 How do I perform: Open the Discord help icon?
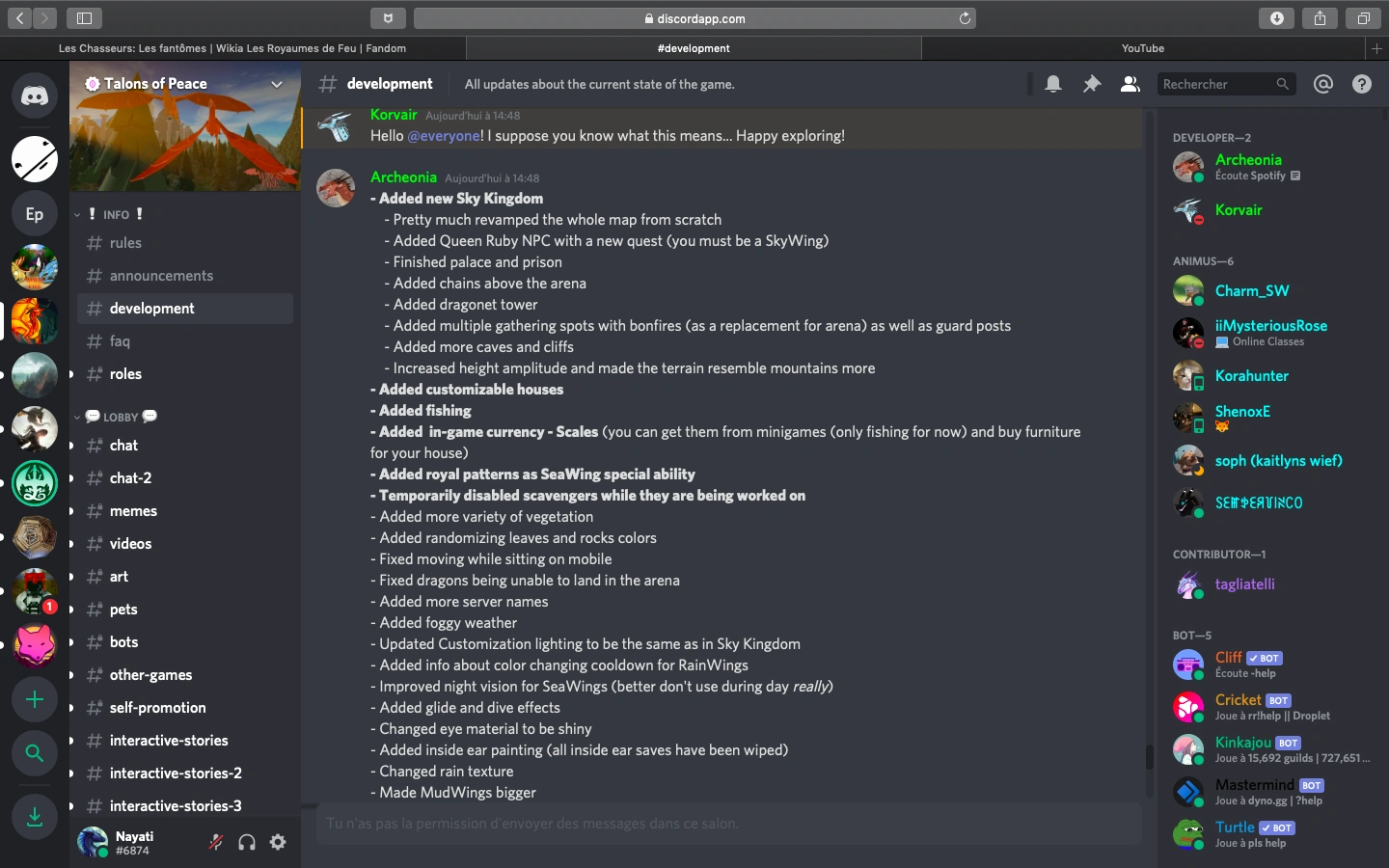tap(1362, 85)
